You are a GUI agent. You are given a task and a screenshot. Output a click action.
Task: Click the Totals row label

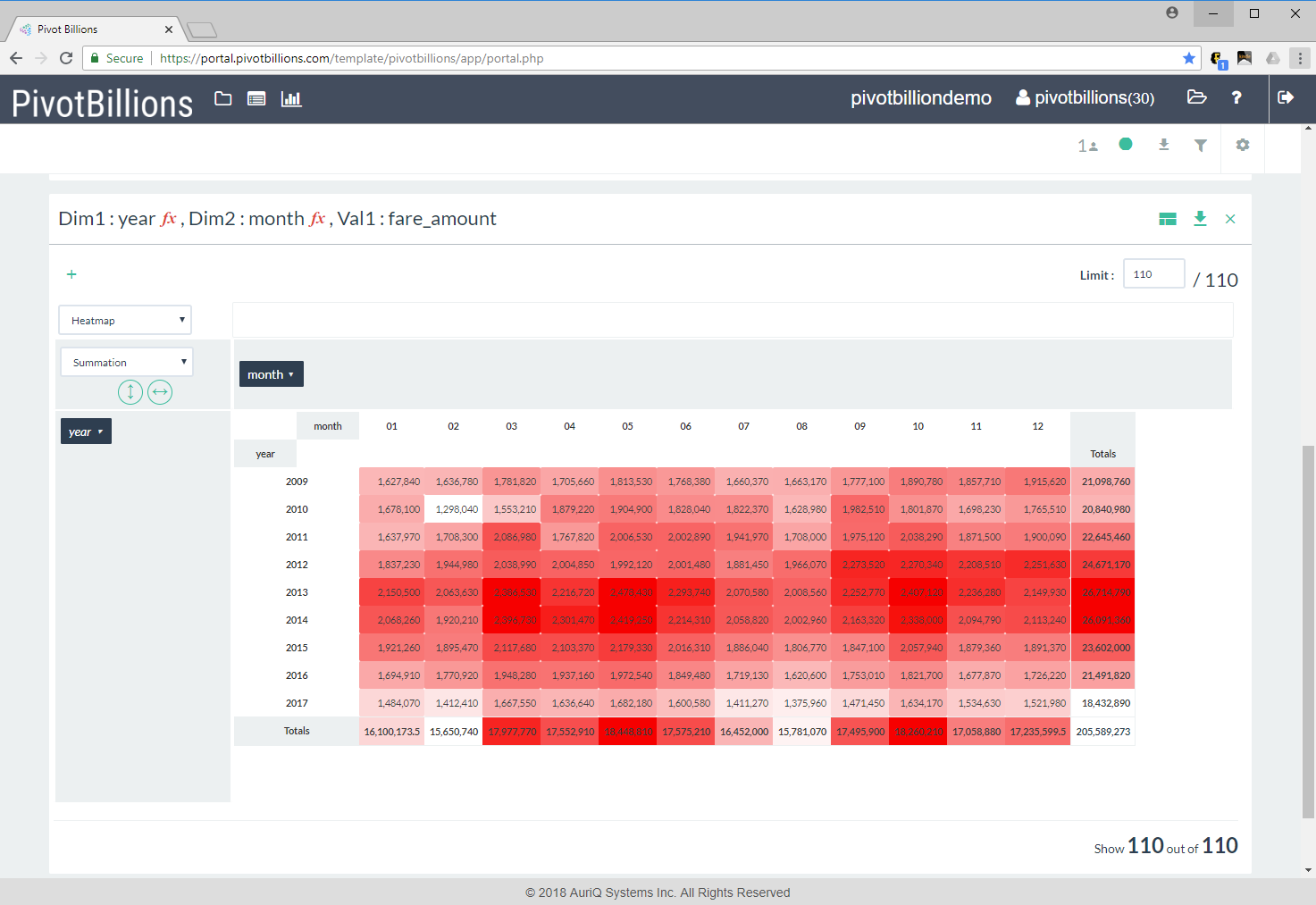(x=297, y=731)
